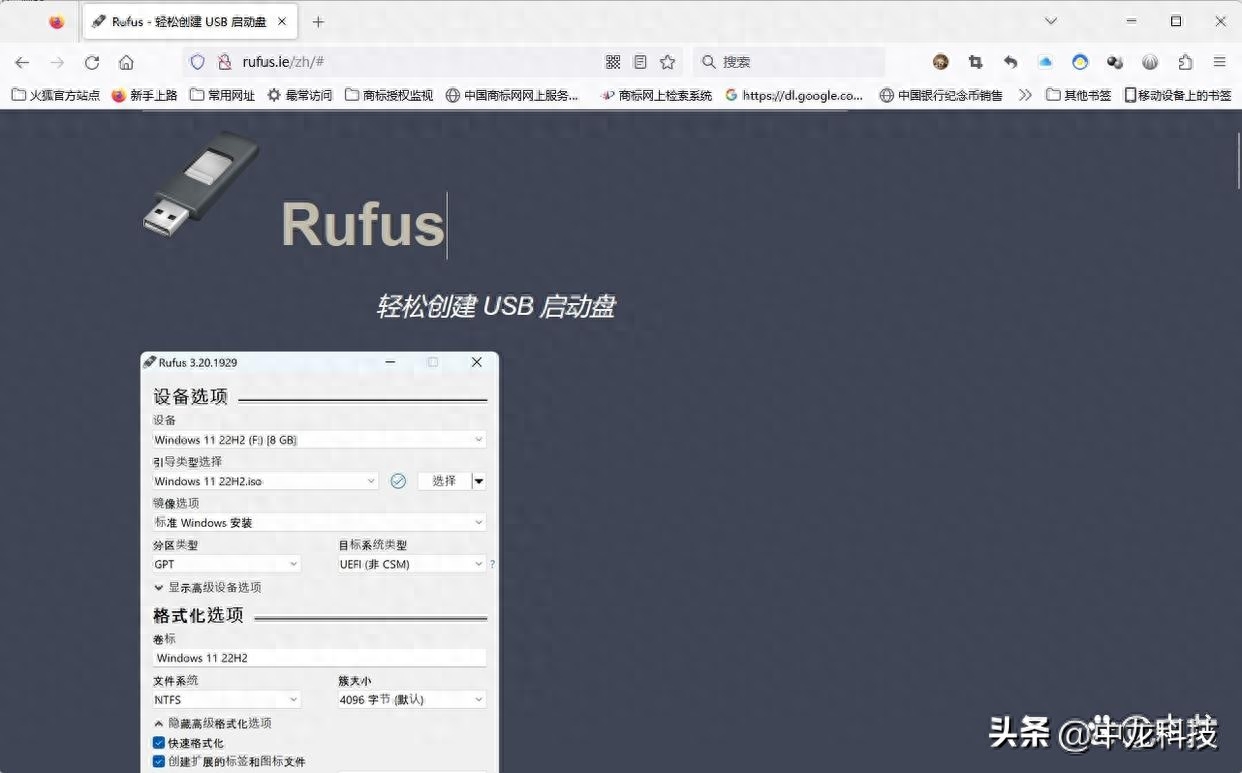Reload the page with the refresh icon
The width and height of the screenshot is (1242, 773).
point(91,61)
